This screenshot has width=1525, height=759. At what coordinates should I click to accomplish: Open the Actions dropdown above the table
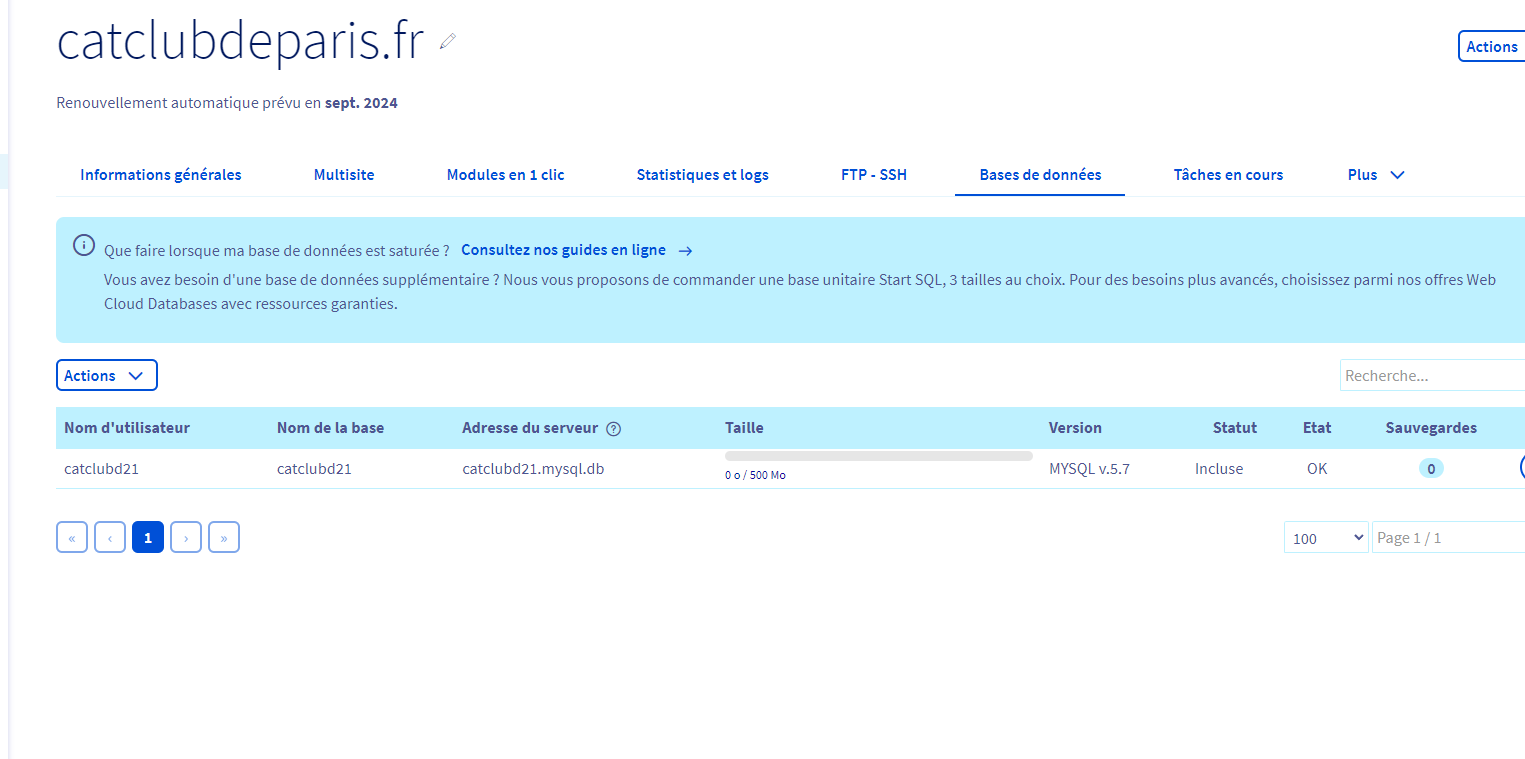tap(106, 376)
